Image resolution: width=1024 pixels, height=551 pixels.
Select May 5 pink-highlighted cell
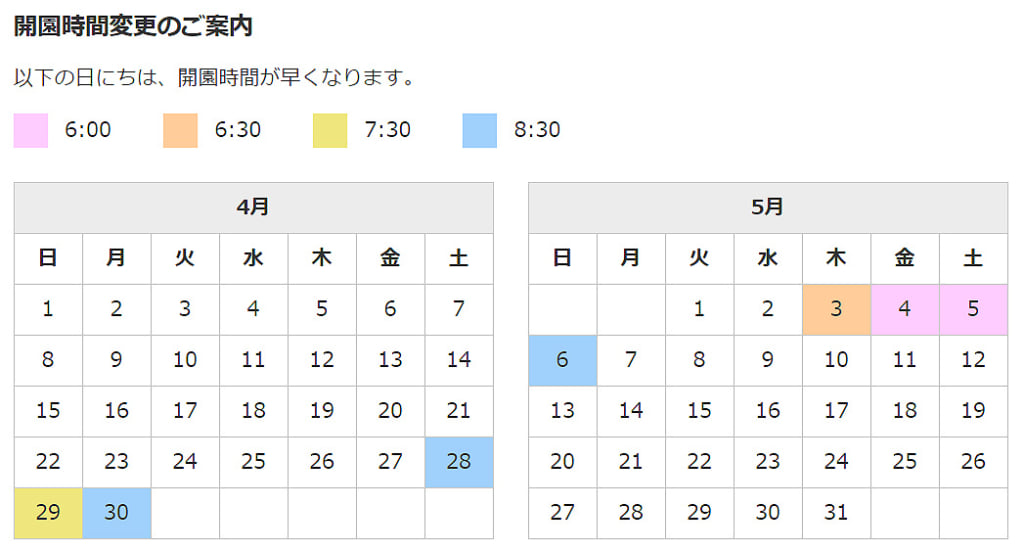click(974, 309)
